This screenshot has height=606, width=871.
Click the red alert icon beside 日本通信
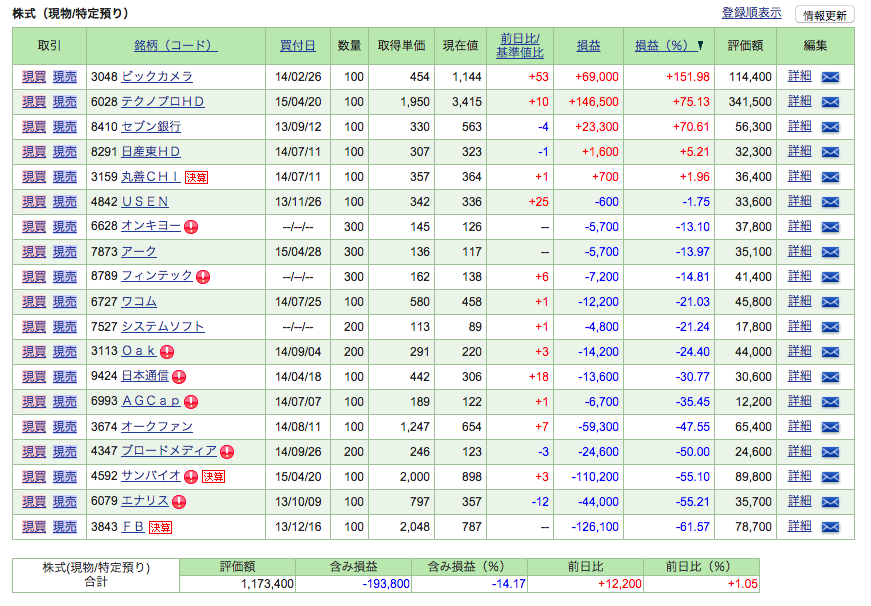pos(179,377)
